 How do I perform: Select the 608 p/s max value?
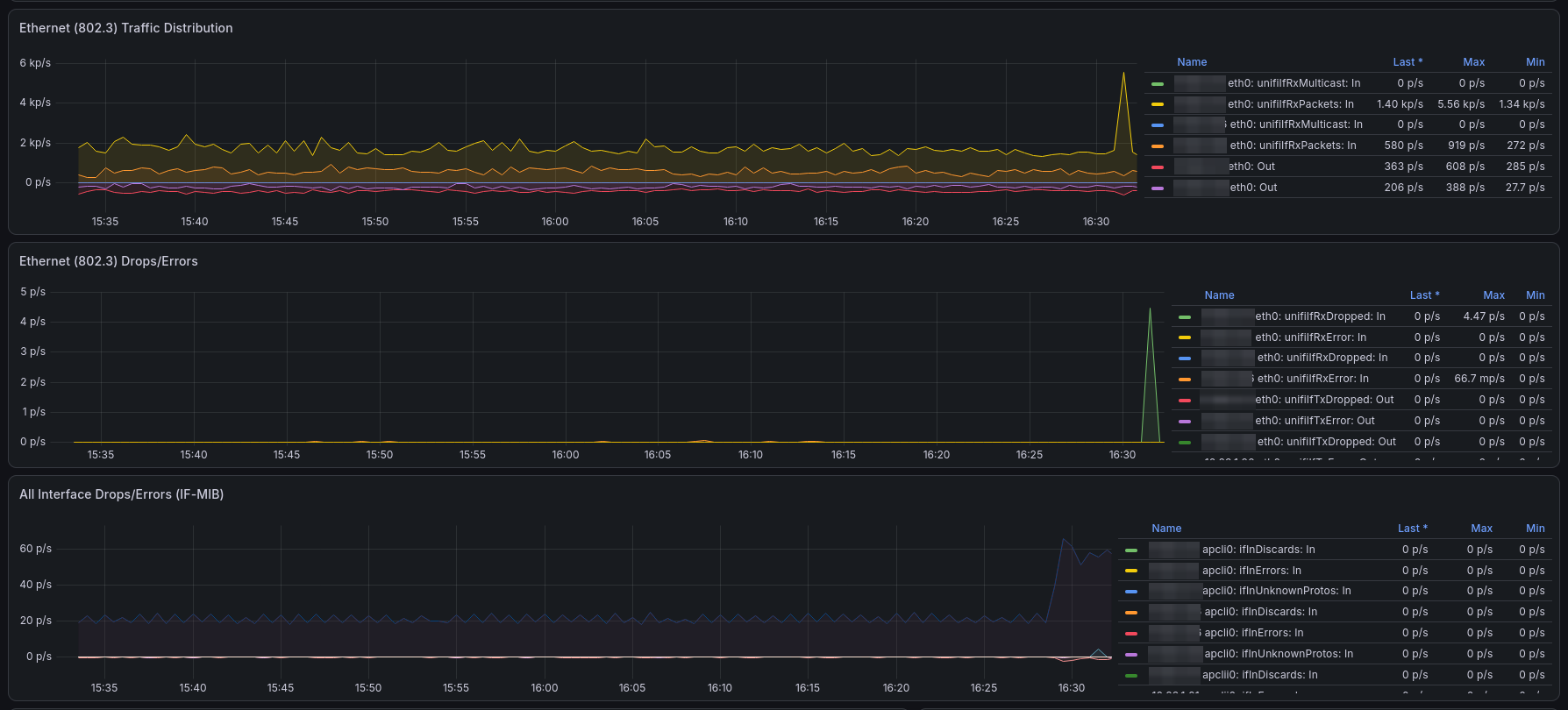tap(1465, 167)
